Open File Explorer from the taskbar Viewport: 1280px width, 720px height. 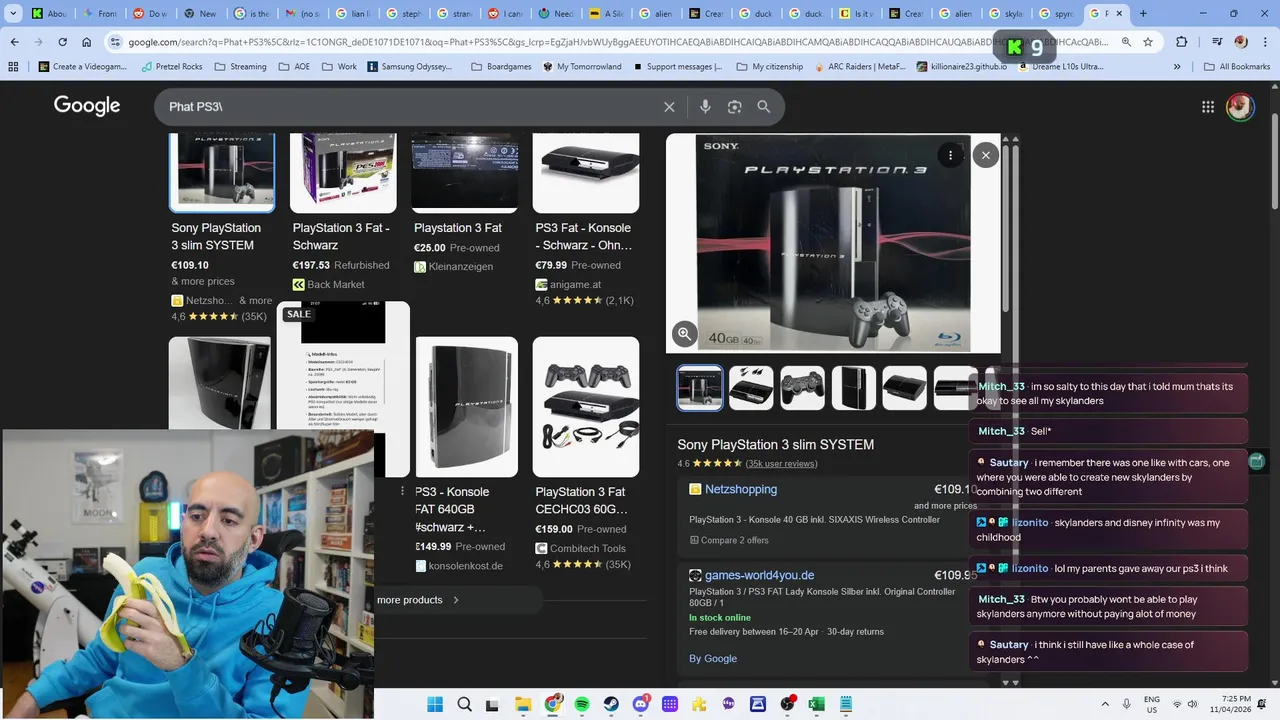(523, 704)
